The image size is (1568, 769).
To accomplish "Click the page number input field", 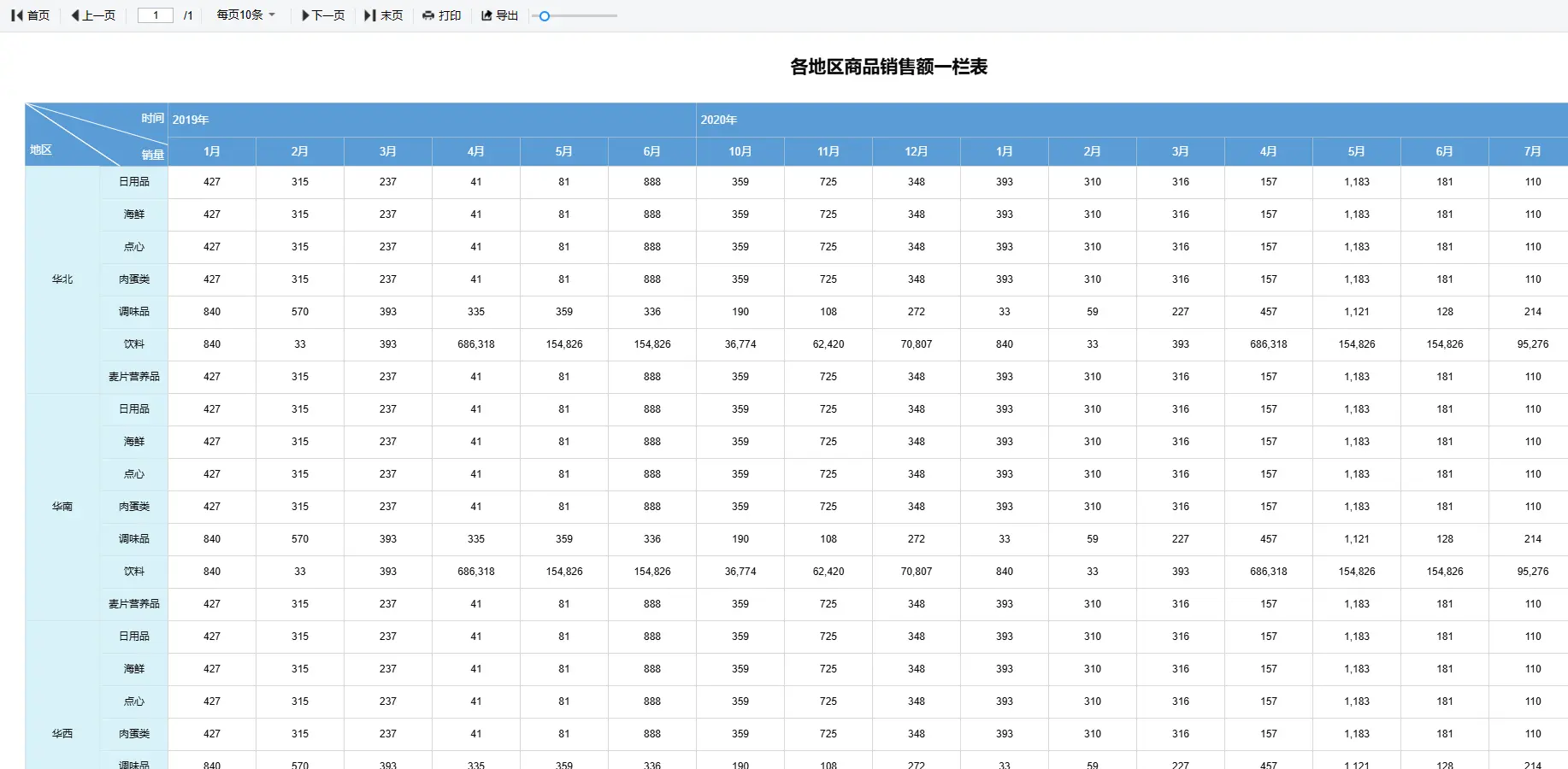I will coord(156,15).
